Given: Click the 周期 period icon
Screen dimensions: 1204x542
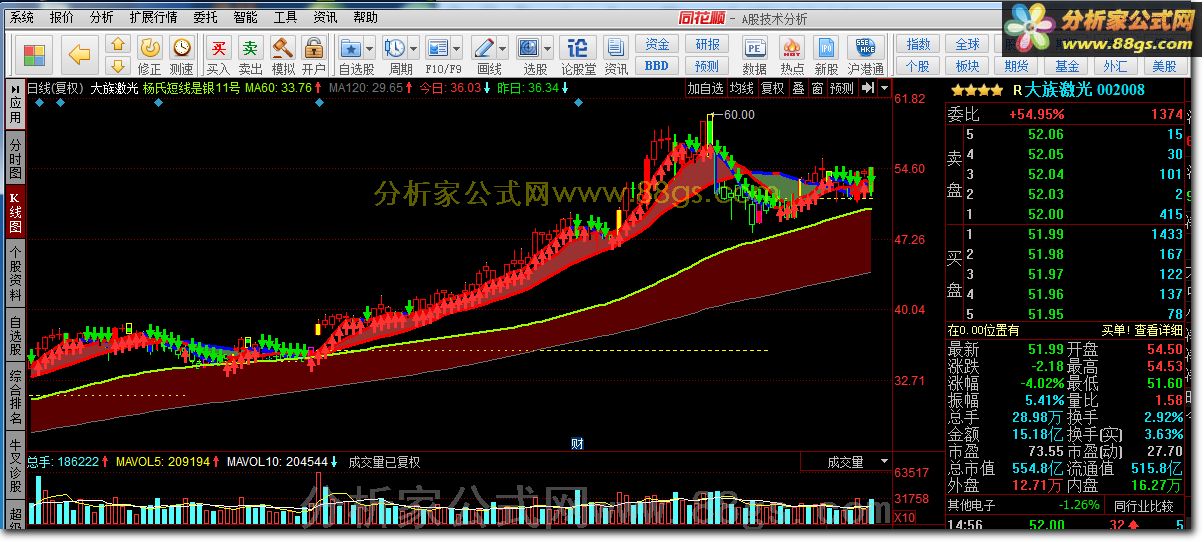Looking at the screenshot, I should [395, 47].
